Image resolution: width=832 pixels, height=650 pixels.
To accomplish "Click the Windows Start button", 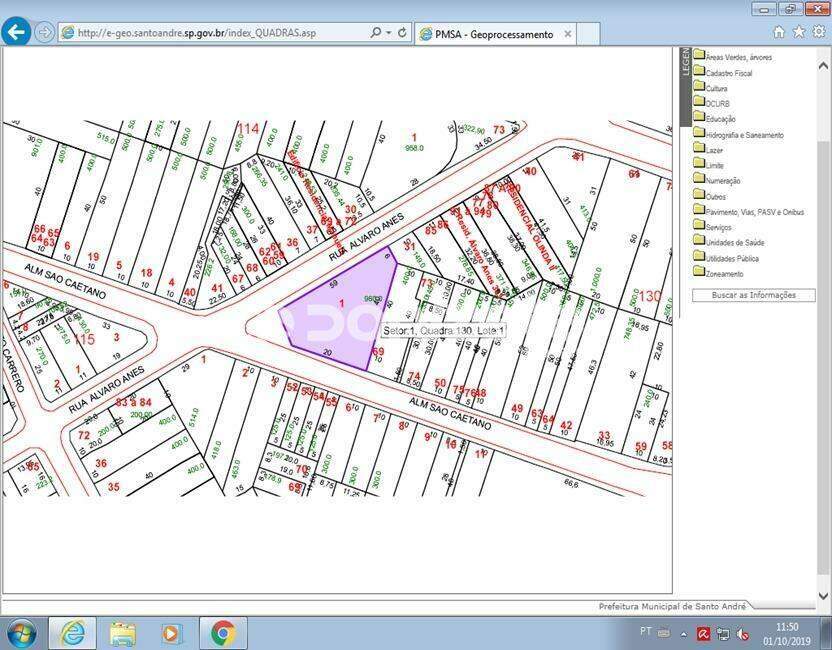I will tap(21, 633).
